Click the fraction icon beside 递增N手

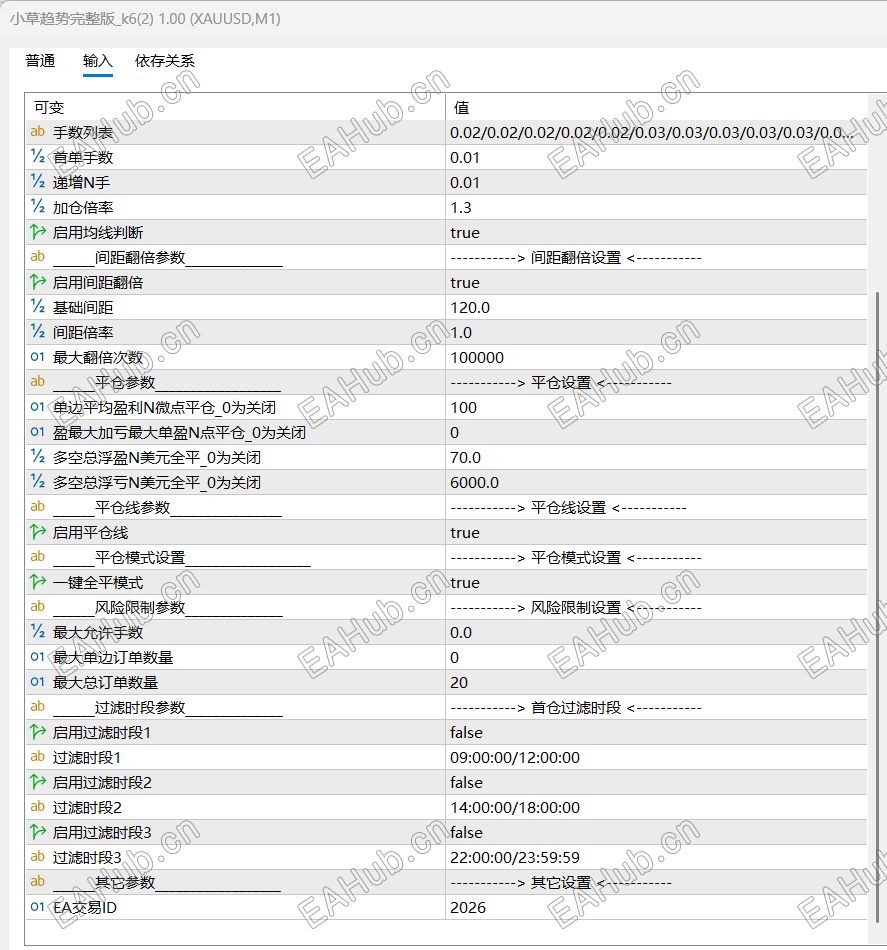point(38,182)
